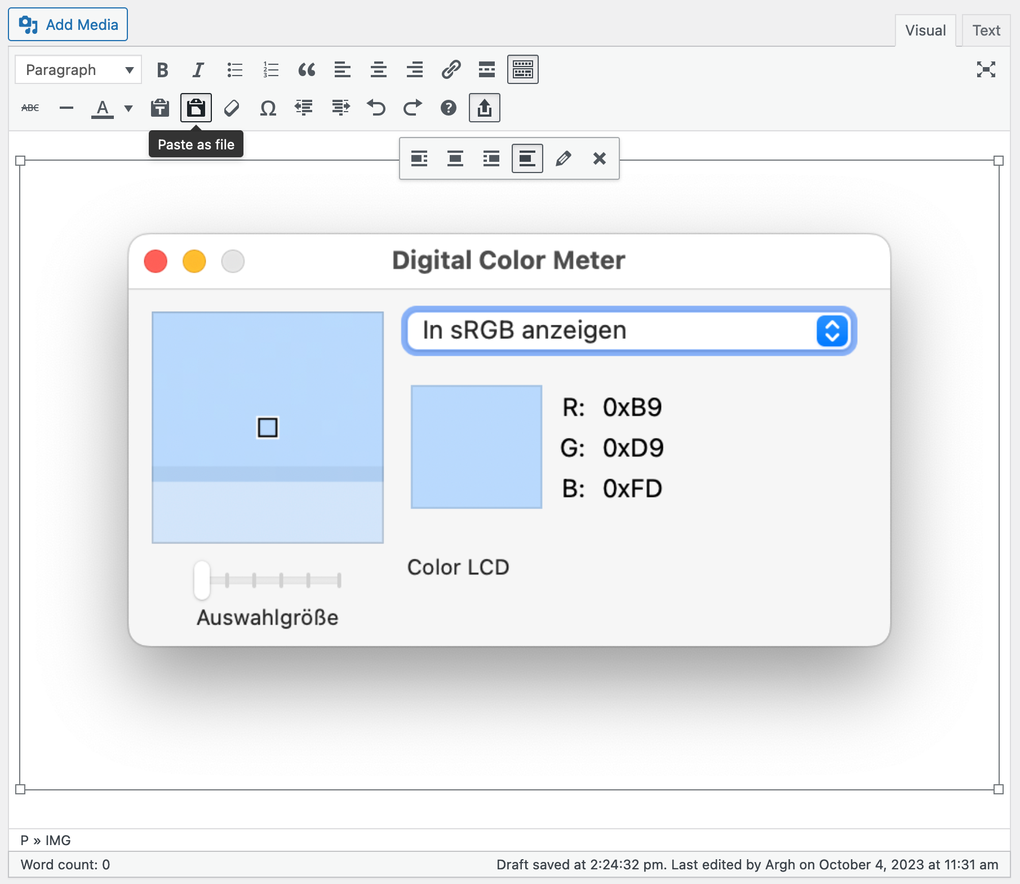Click the Digital Color Meter title

click(508, 260)
